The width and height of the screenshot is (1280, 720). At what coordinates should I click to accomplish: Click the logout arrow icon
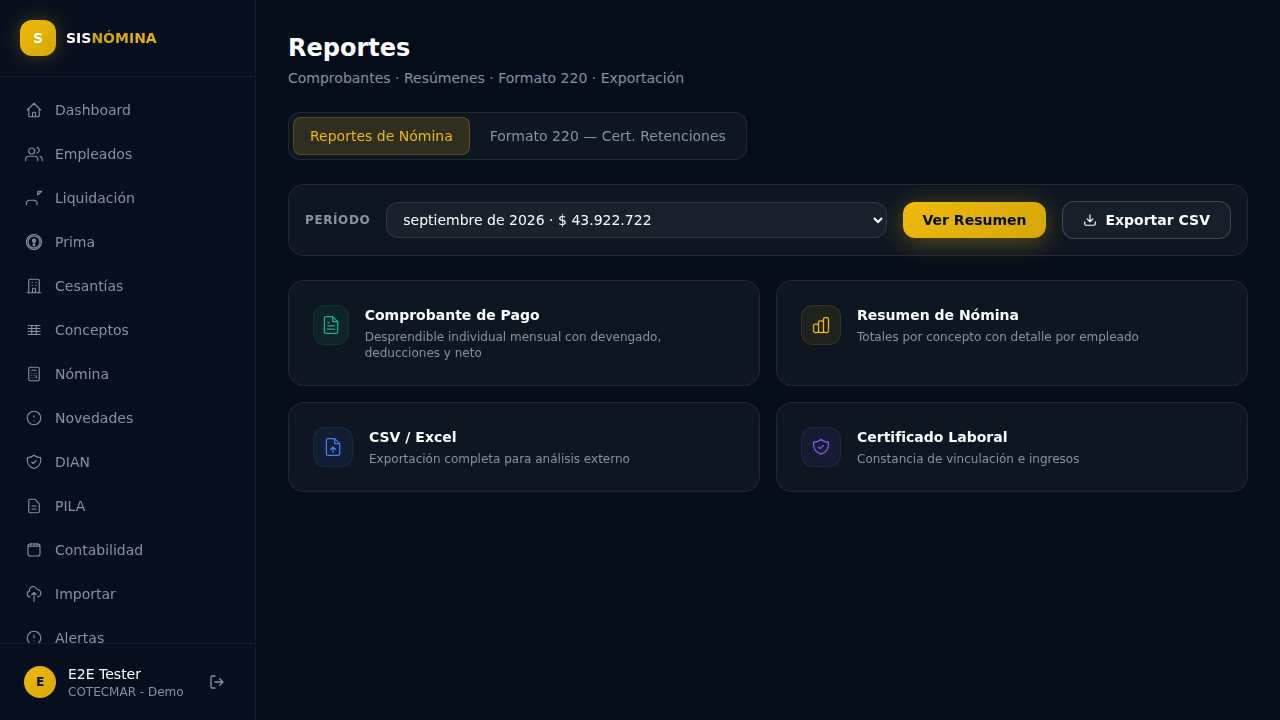(x=217, y=682)
